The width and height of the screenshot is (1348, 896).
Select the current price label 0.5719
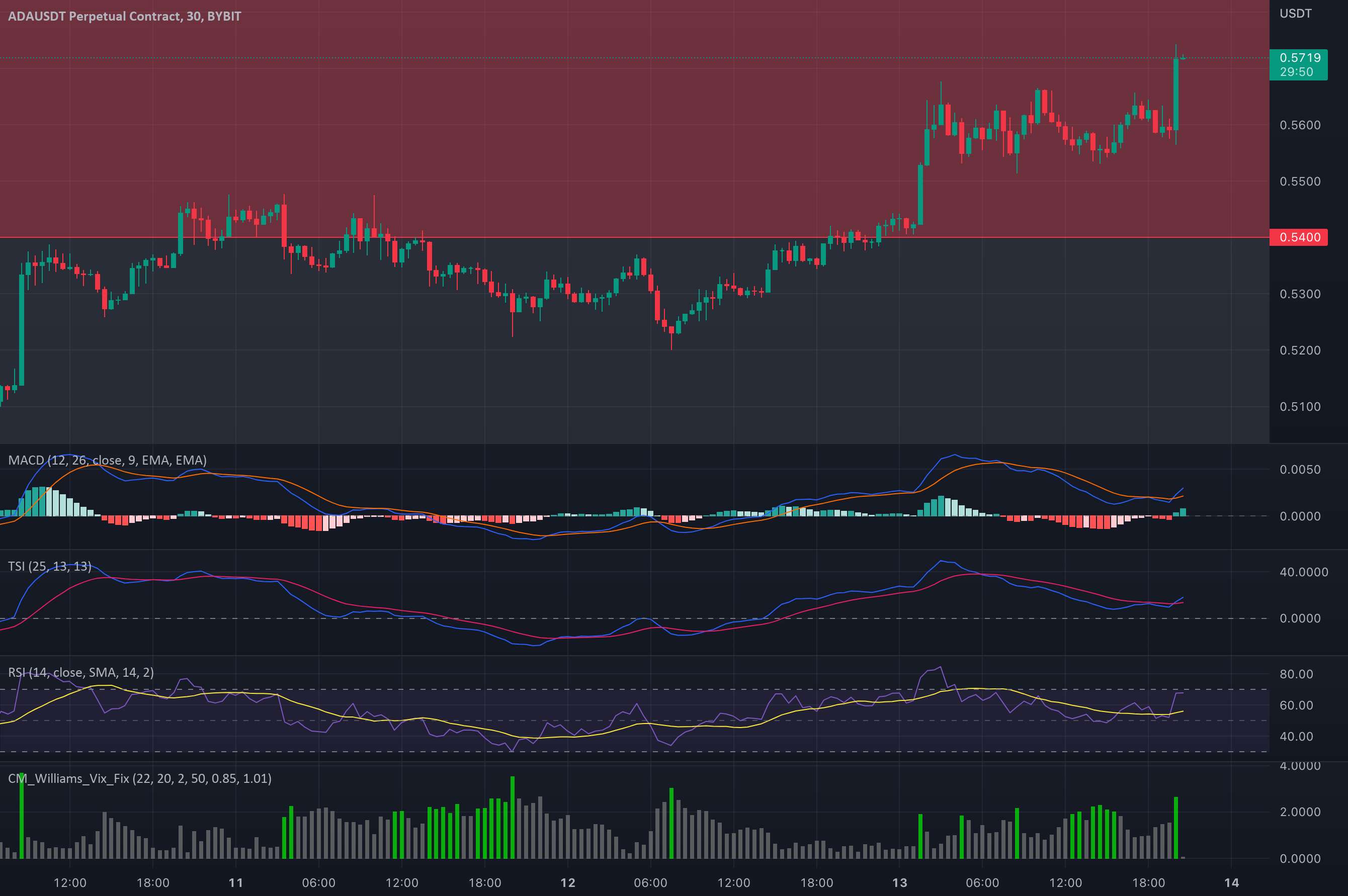[1300, 58]
